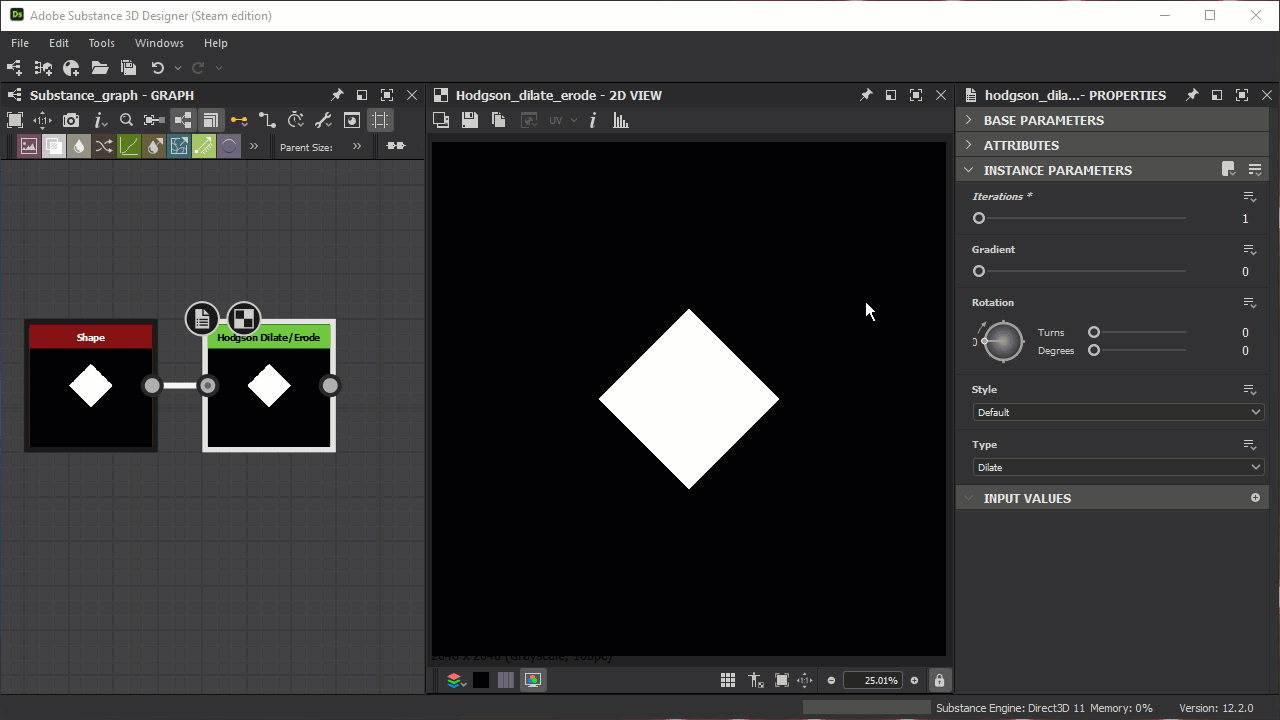Zoom in with plus button in 2D View

pos(914,680)
